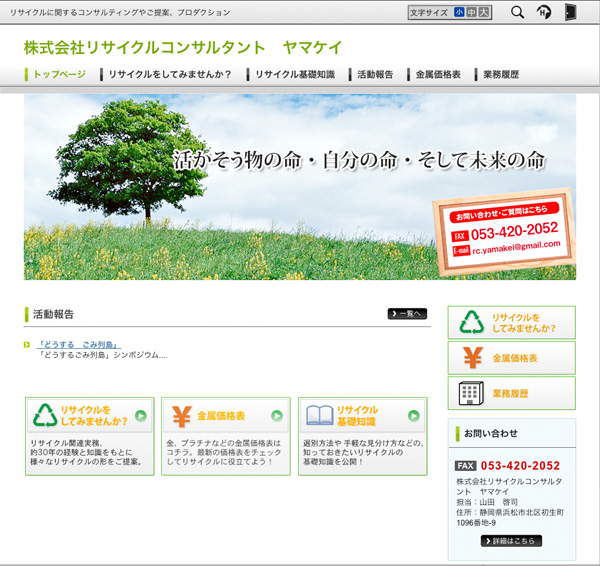The image size is (600, 566).
Task: Click green play arrow on 金属価格表 card
Action: 277,416
